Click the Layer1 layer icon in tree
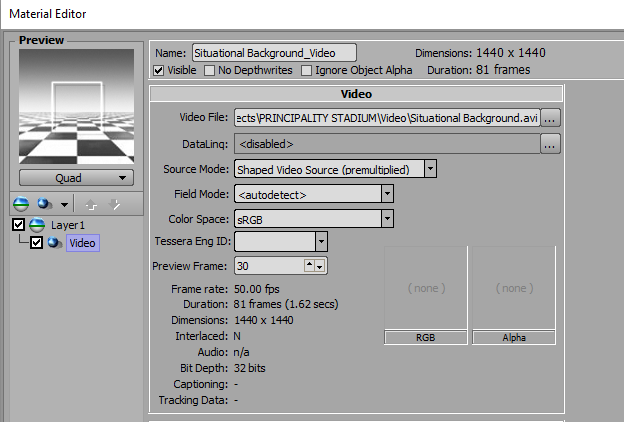 [37, 225]
